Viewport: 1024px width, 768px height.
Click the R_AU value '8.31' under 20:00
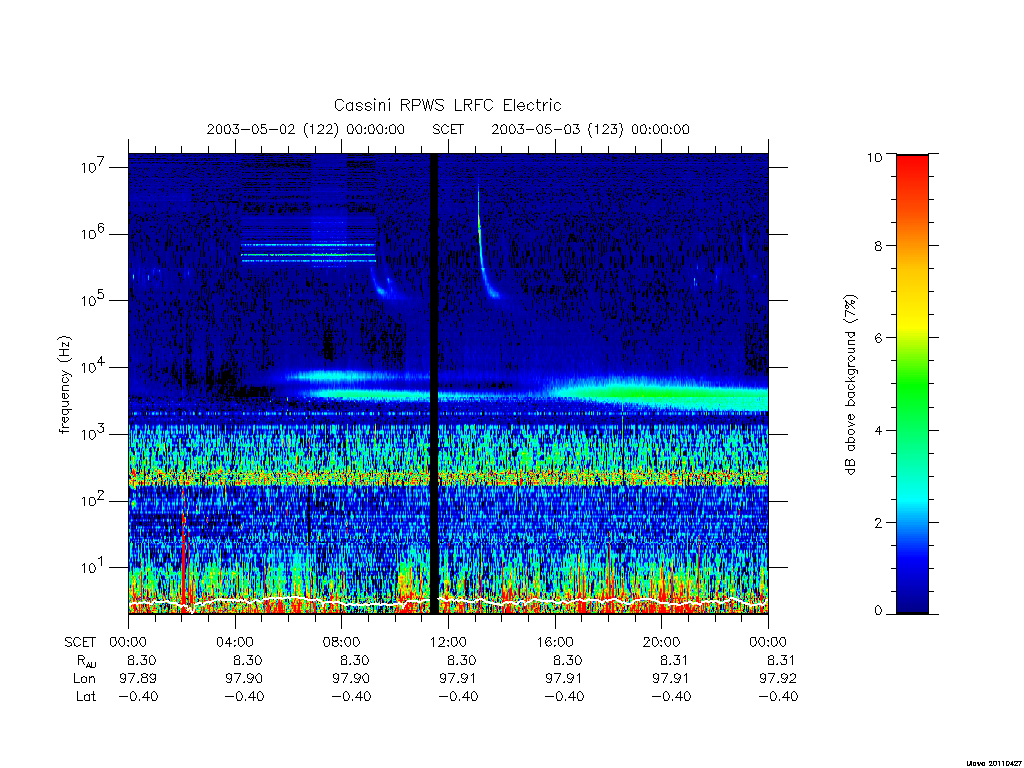pyautogui.click(x=674, y=660)
